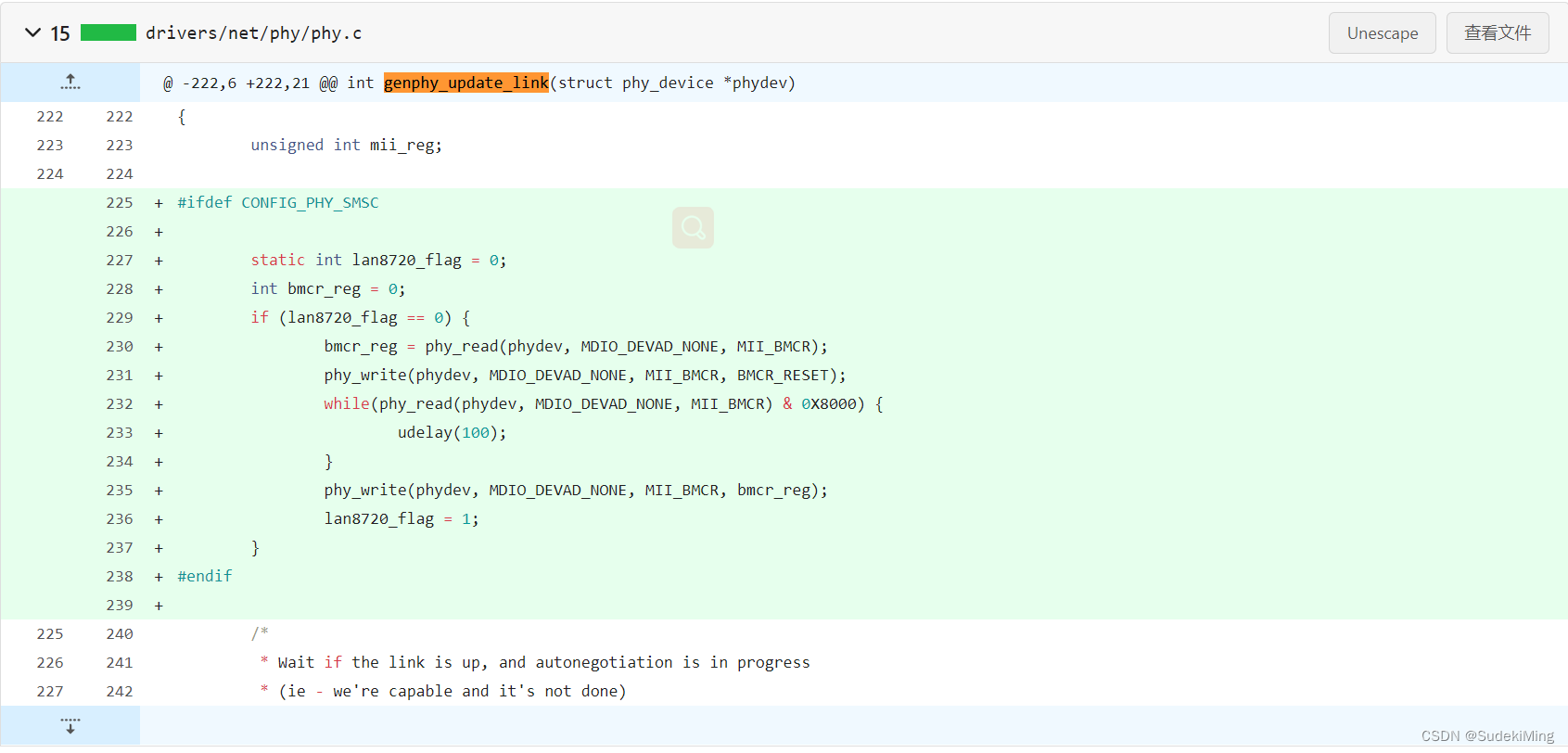
Task: Click the magnifier zoom icon over the code
Action: (693, 227)
